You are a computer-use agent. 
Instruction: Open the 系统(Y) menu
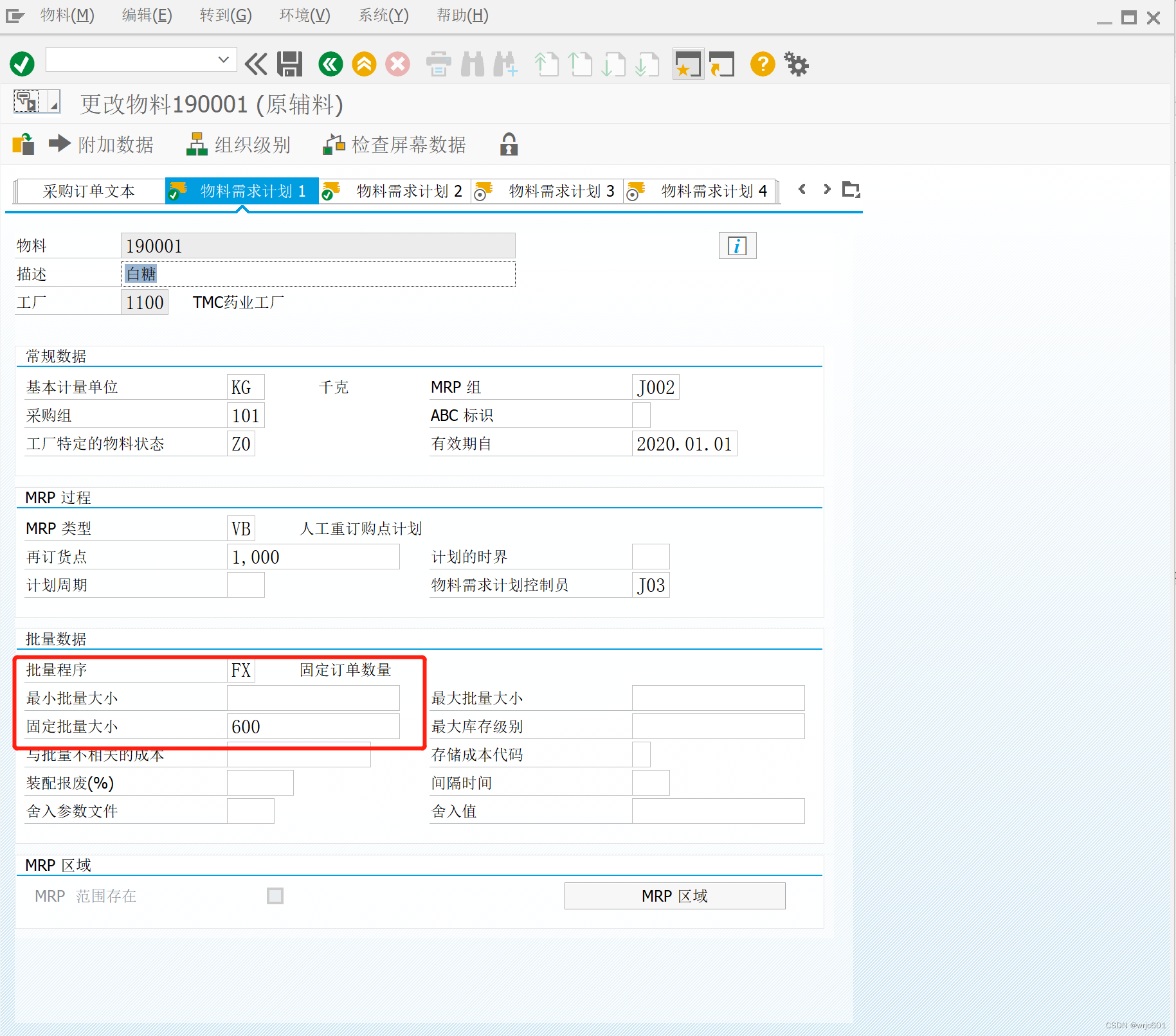coord(383,15)
